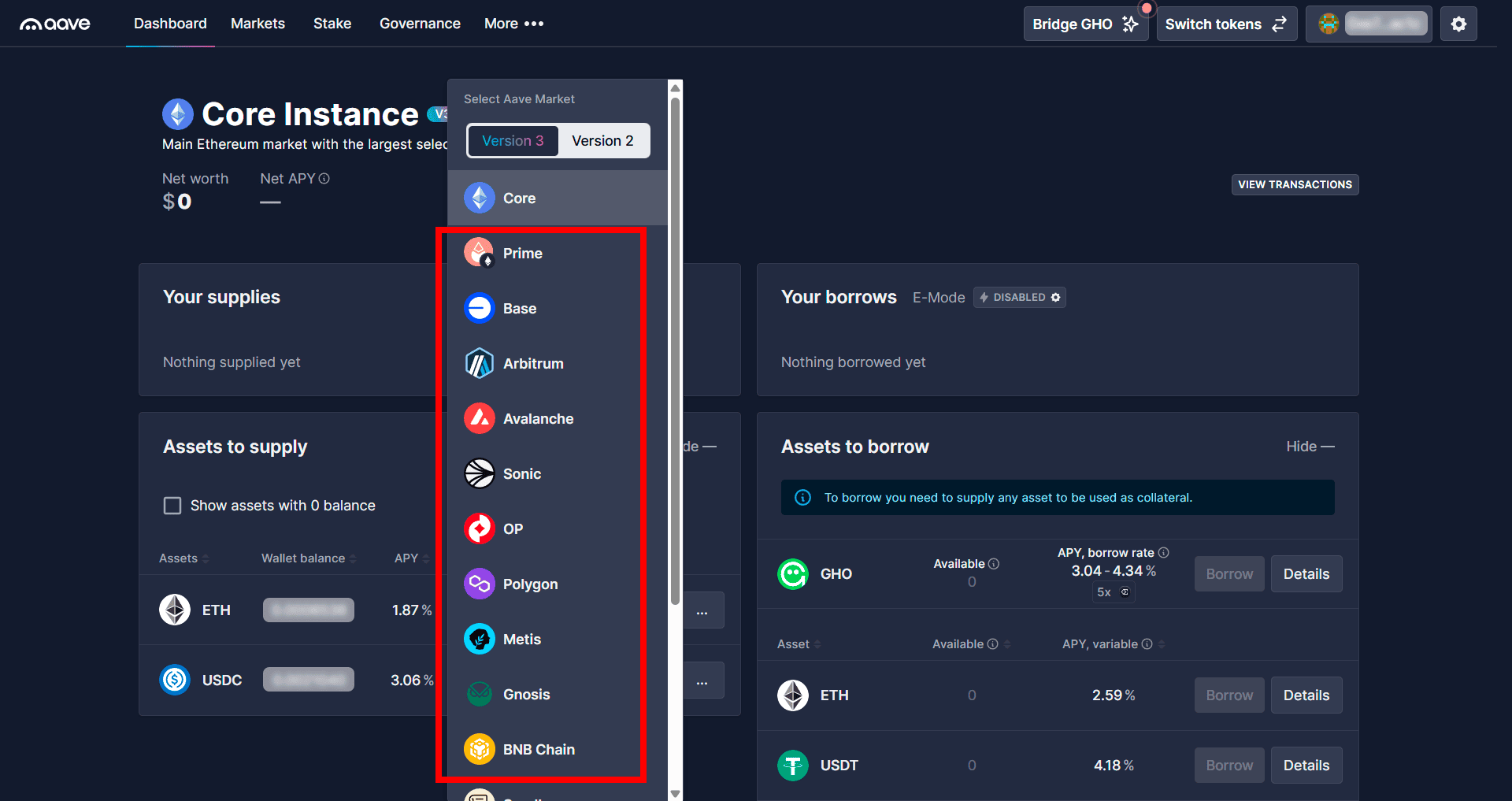The height and width of the screenshot is (801, 1512).
Task: Click the scrollbar down arrow in market list
Action: pyautogui.click(x=675, y=793)
